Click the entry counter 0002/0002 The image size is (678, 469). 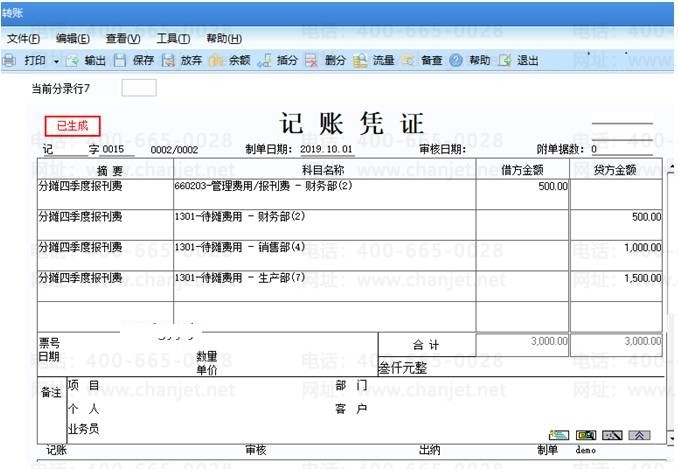[174, 150]
